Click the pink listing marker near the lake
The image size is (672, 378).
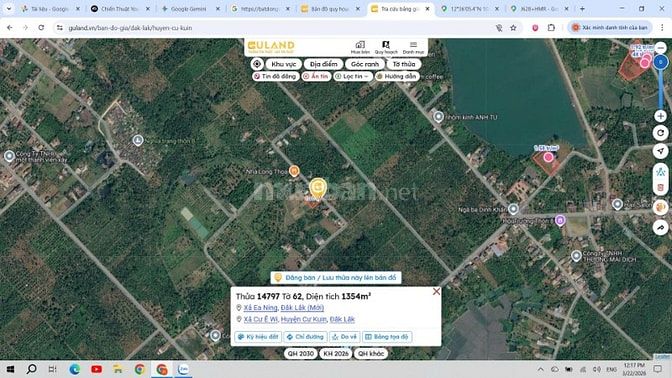point(548,157)
